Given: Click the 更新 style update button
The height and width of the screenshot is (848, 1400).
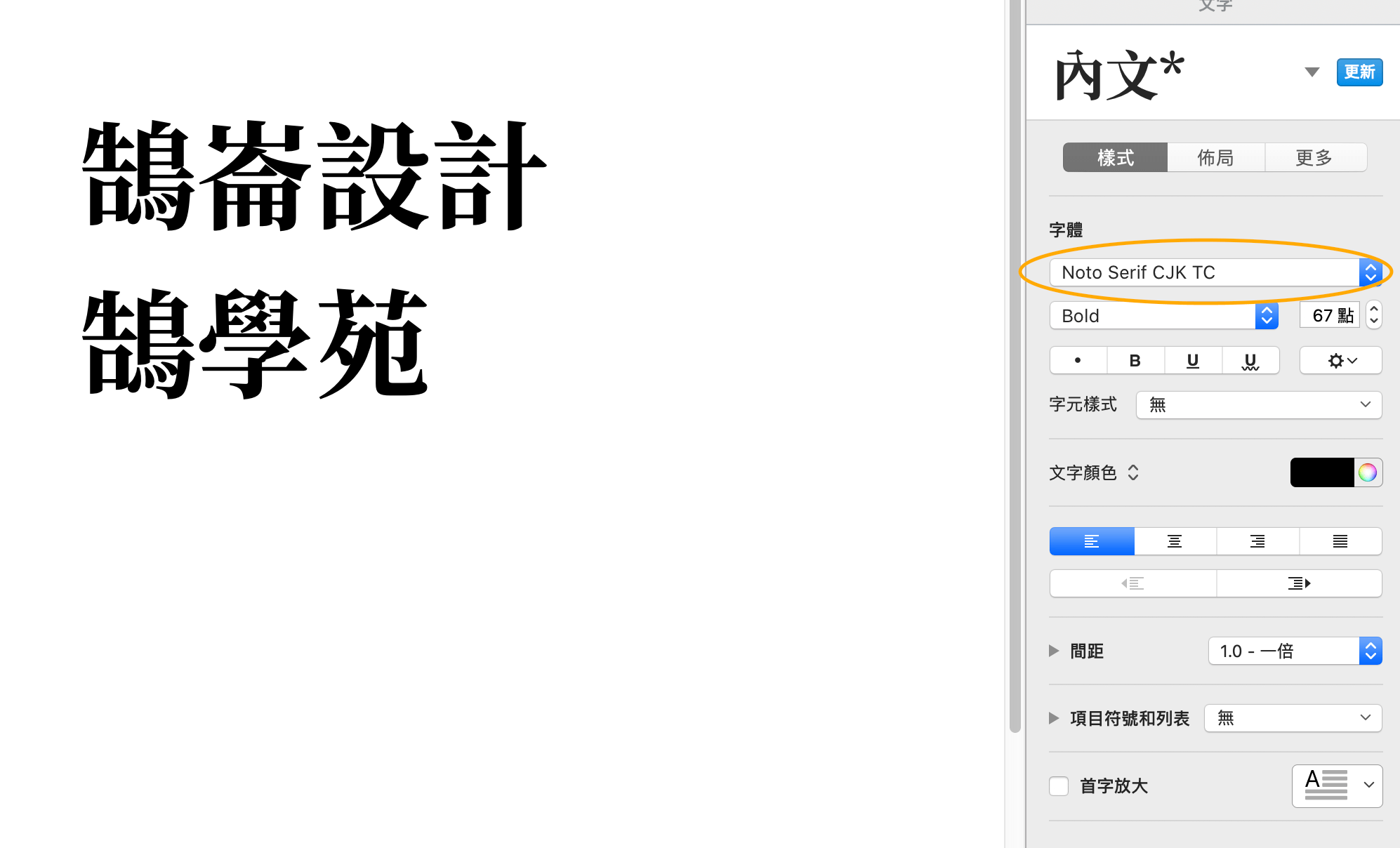Looking at the screenshot, I should click(1359, 72).
